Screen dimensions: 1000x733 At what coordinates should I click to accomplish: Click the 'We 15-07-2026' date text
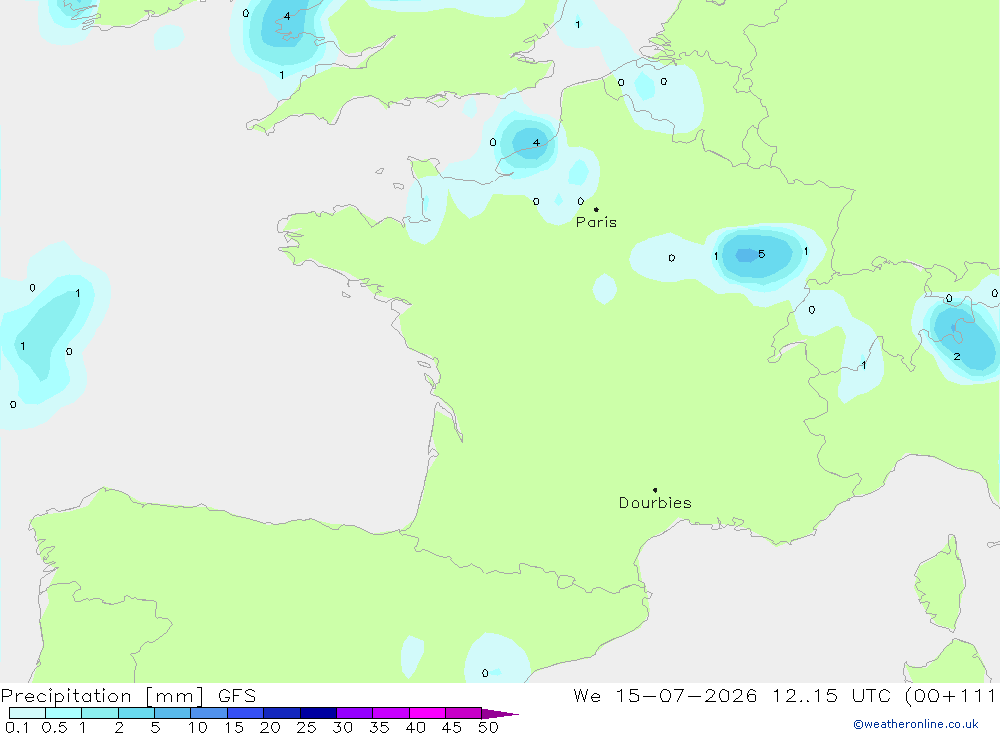pos(665,696)
